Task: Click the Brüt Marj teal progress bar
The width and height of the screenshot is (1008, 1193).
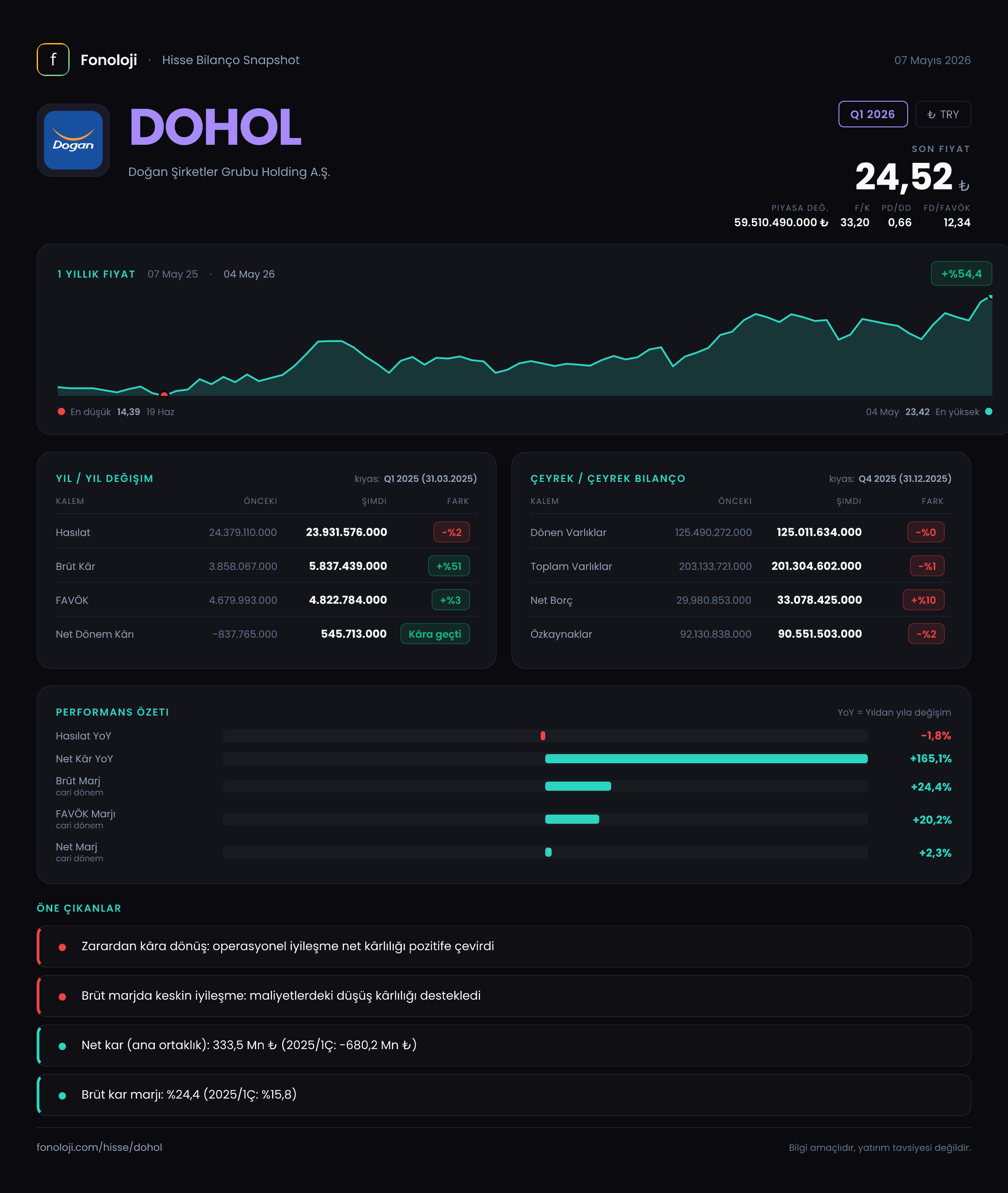Action: 578,786
